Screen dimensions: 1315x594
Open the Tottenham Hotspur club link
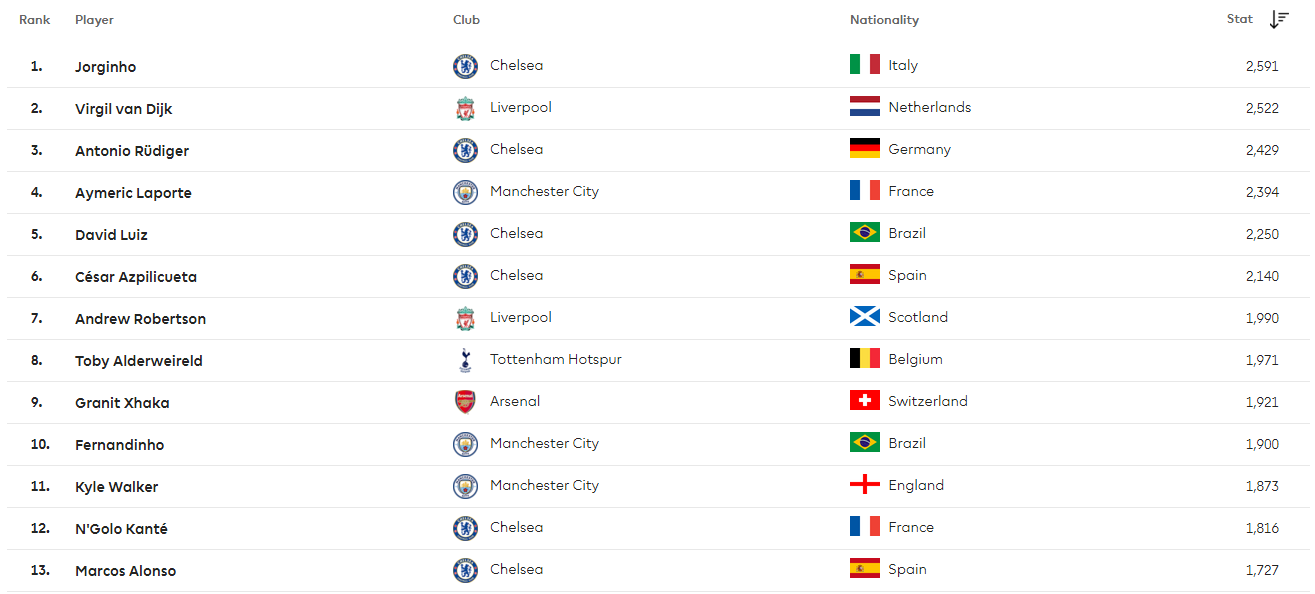tap(556, 359)
